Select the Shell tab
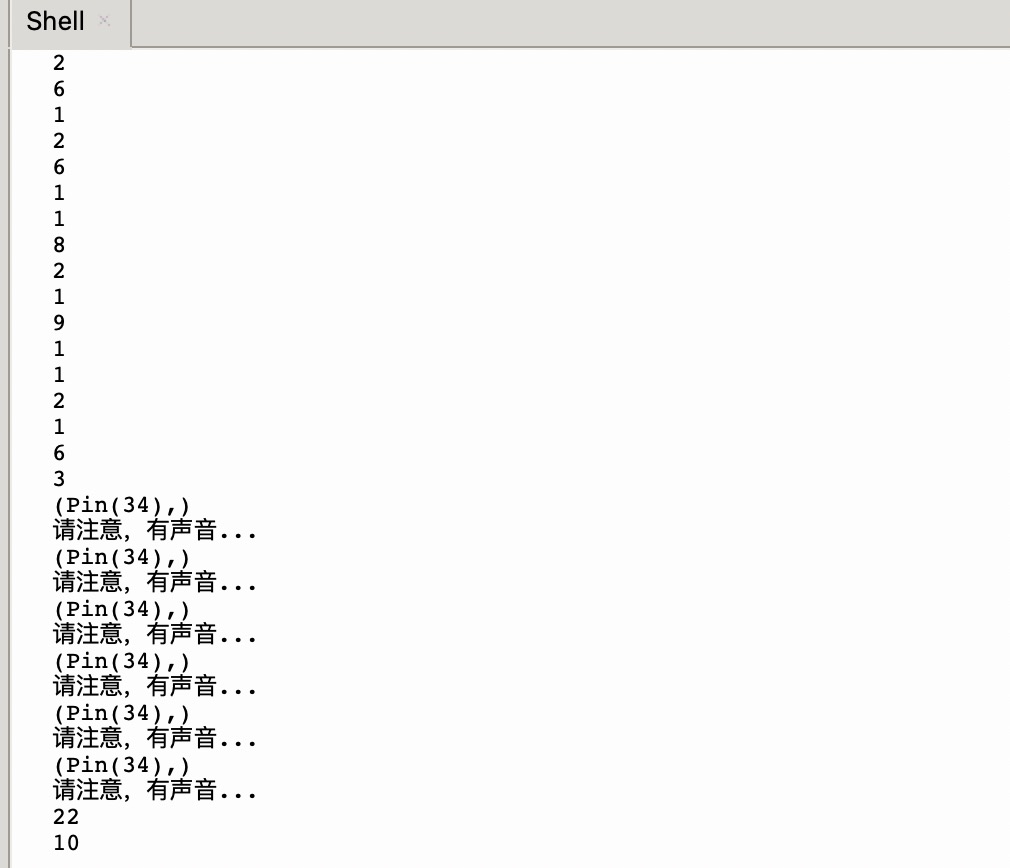This screenshot has width=1010, height=868. (55, 21)
